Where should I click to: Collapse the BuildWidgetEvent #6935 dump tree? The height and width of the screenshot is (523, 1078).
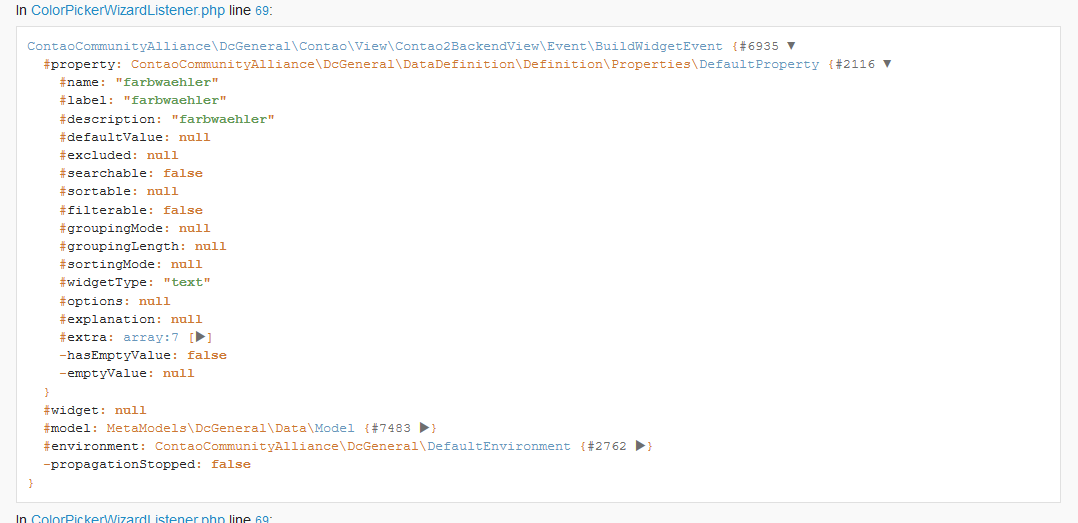tap(791, 46)
